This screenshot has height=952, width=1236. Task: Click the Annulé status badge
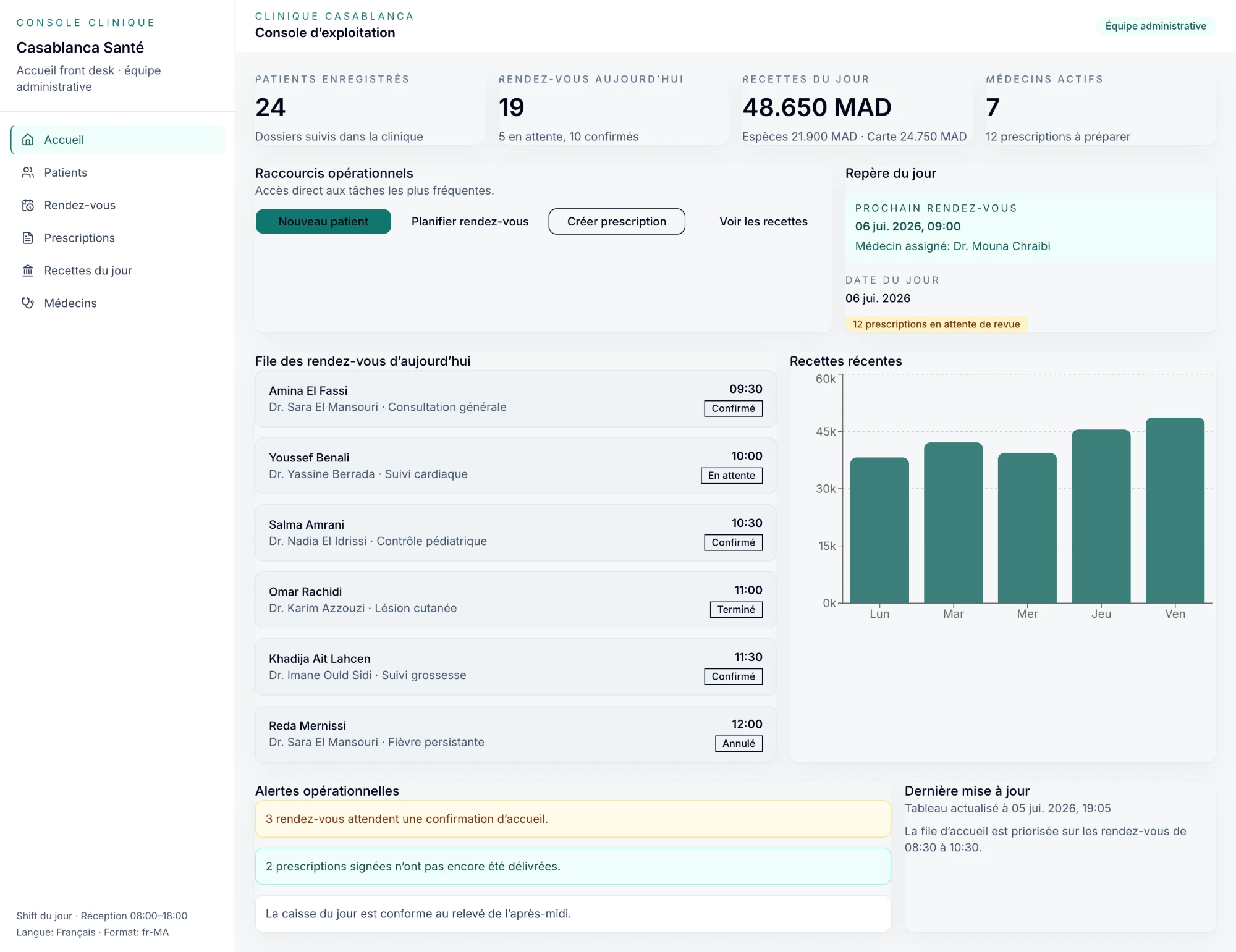pyautogui.click(x=739, y=743)
